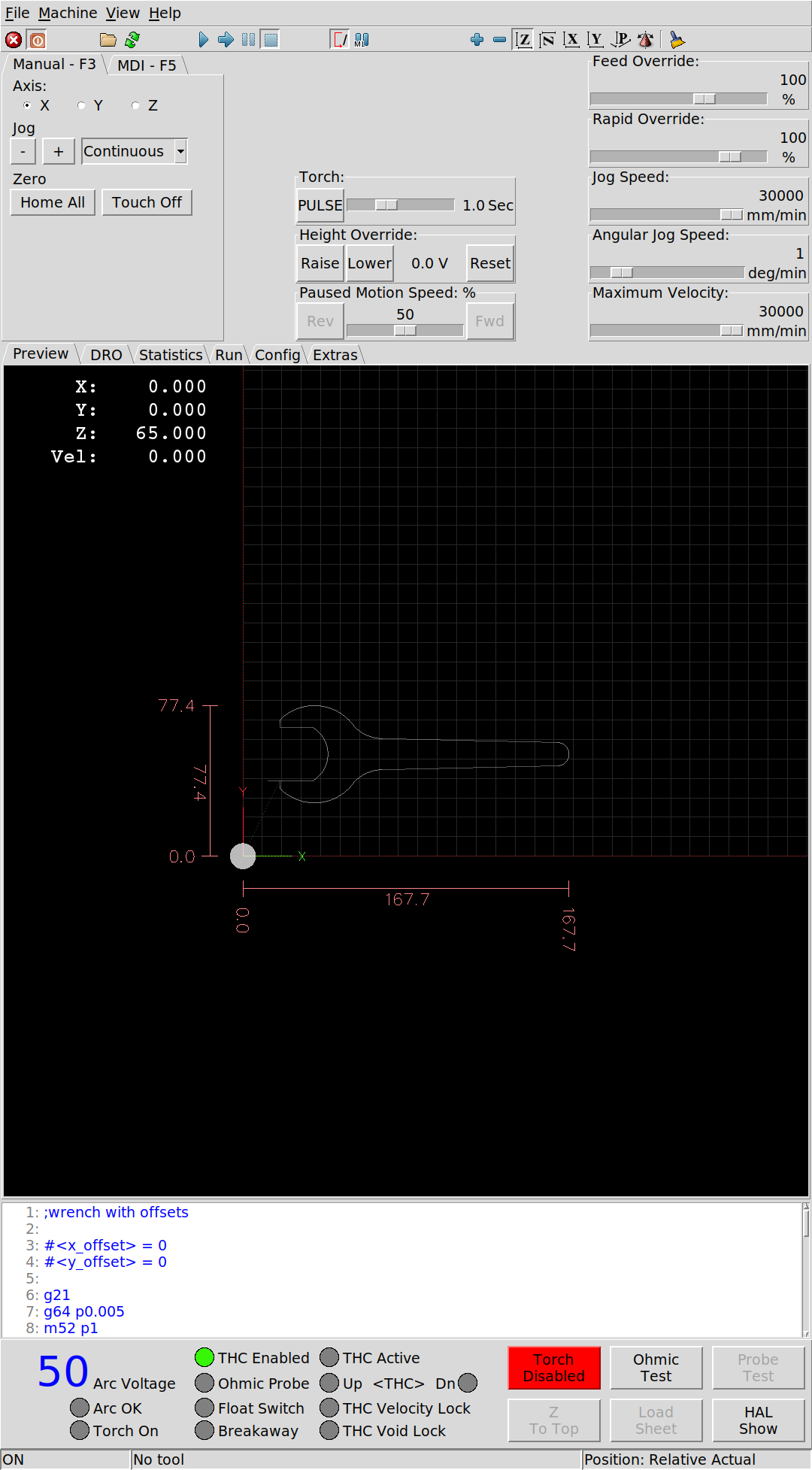Toggle the Emergency Stop button
The width and height of the screenshot is (812, 1470).
14,40
